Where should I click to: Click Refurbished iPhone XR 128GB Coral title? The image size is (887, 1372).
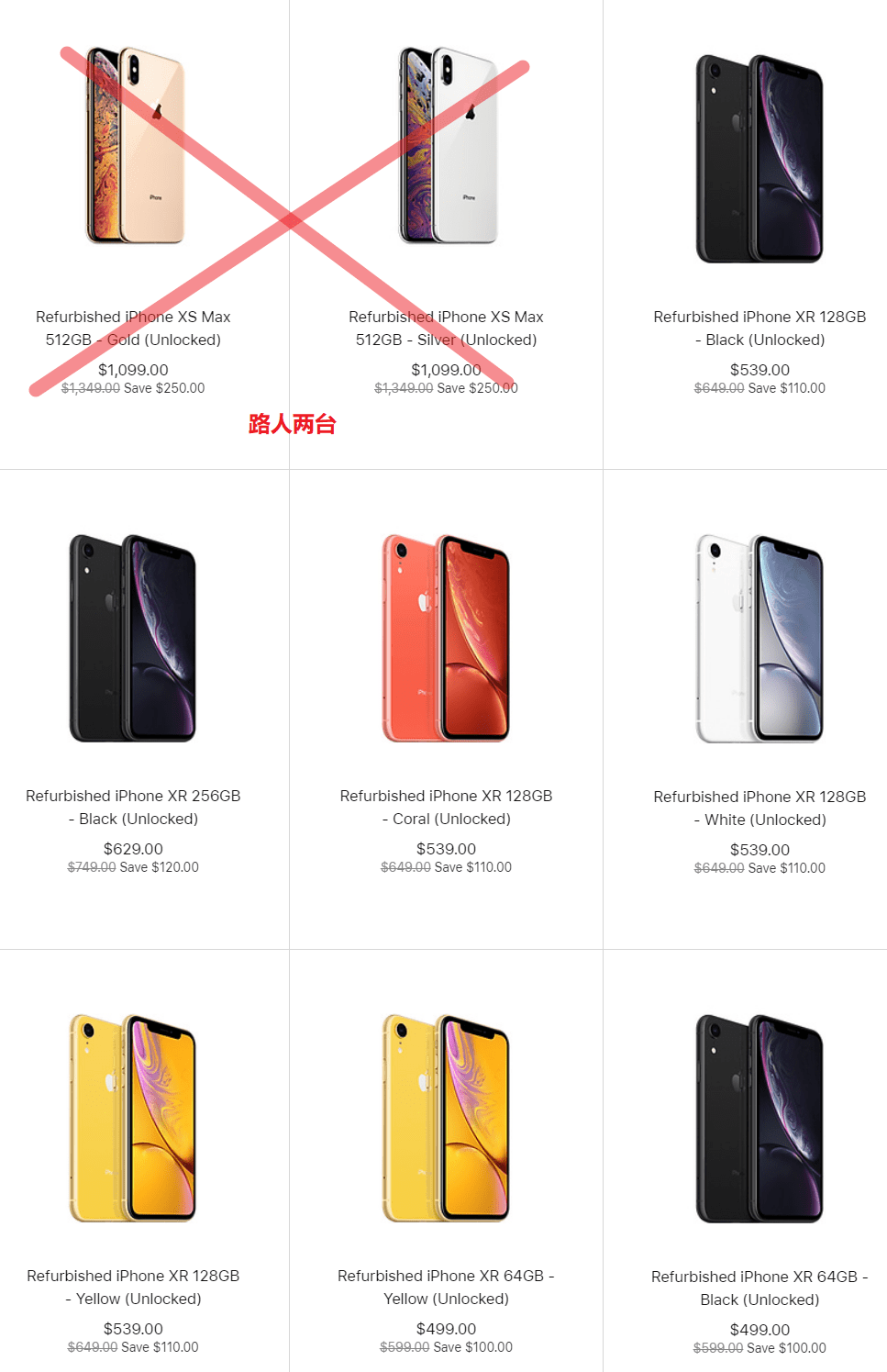(x=446, y=807)
